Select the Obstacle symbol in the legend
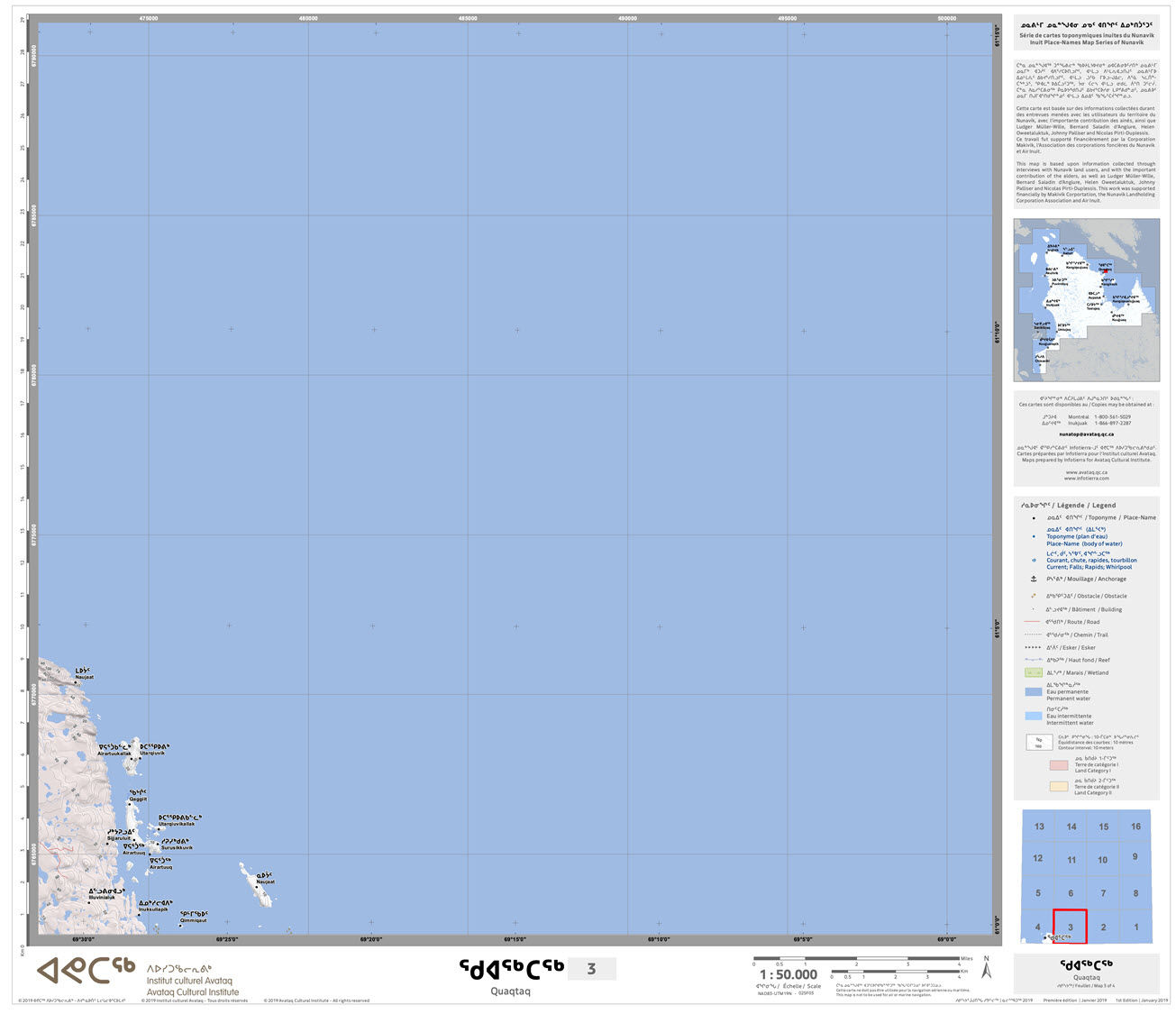1176x1014 pixels. click(1034, 596)
